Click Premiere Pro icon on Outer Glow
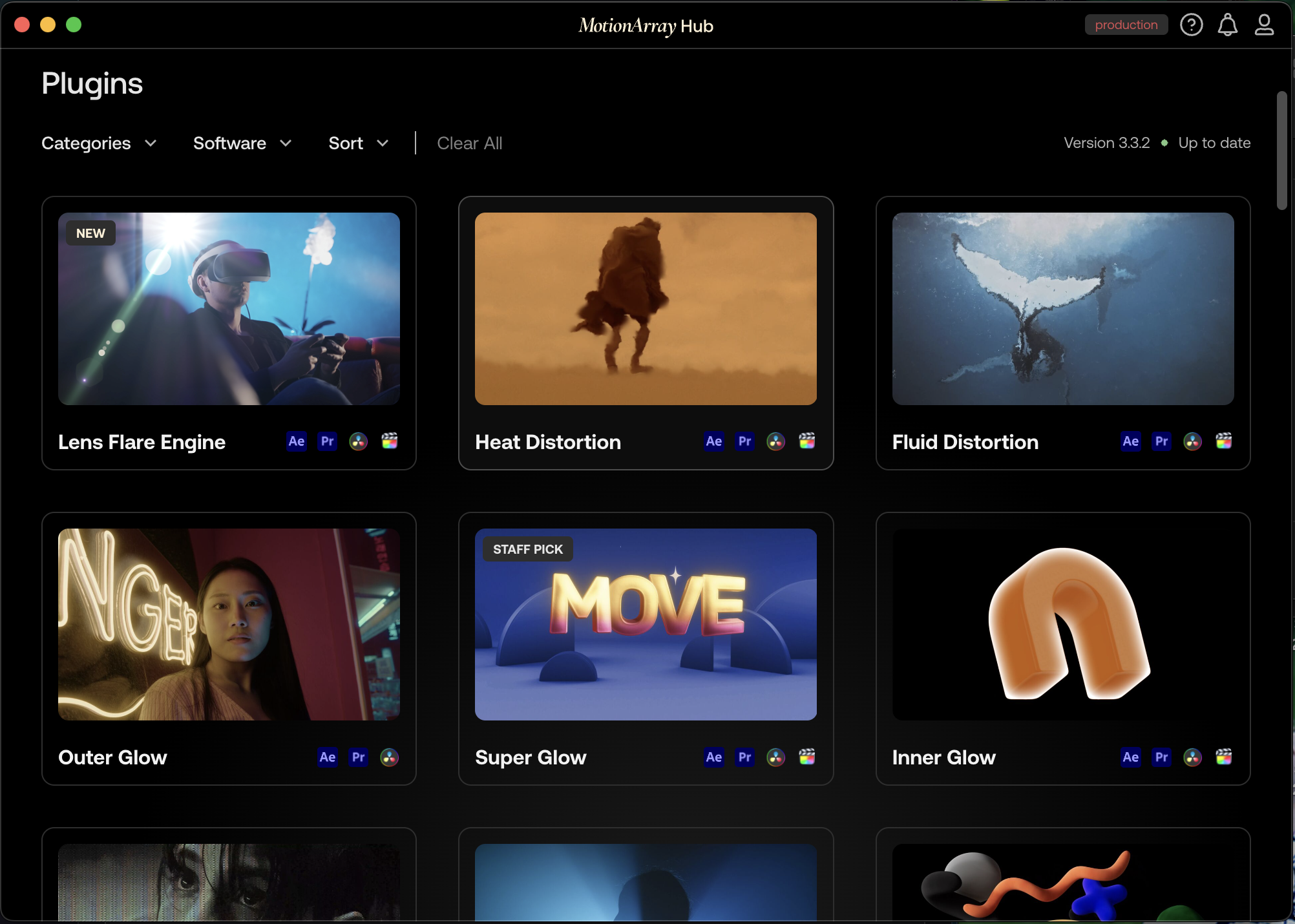The image size is (1295, 924). tap(359, 757)
